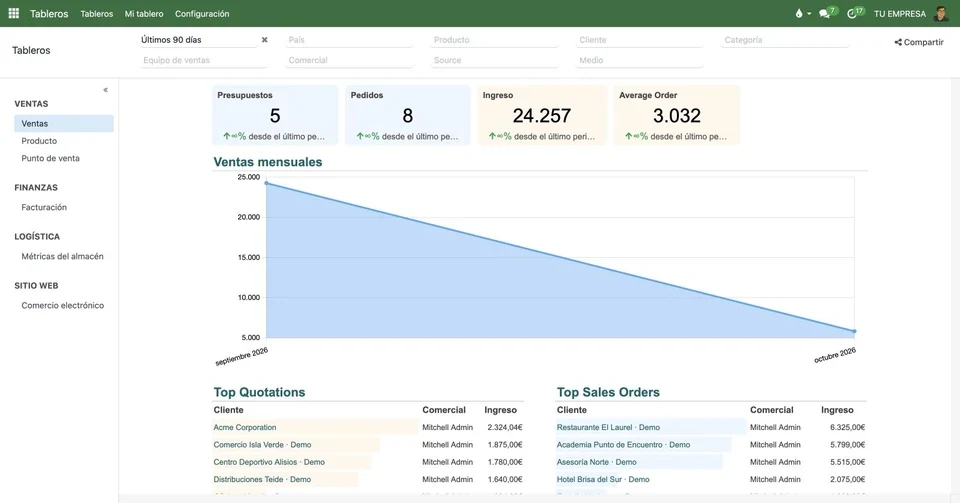Open Distribuciones Teide · Demo quotation

point(262,479)
